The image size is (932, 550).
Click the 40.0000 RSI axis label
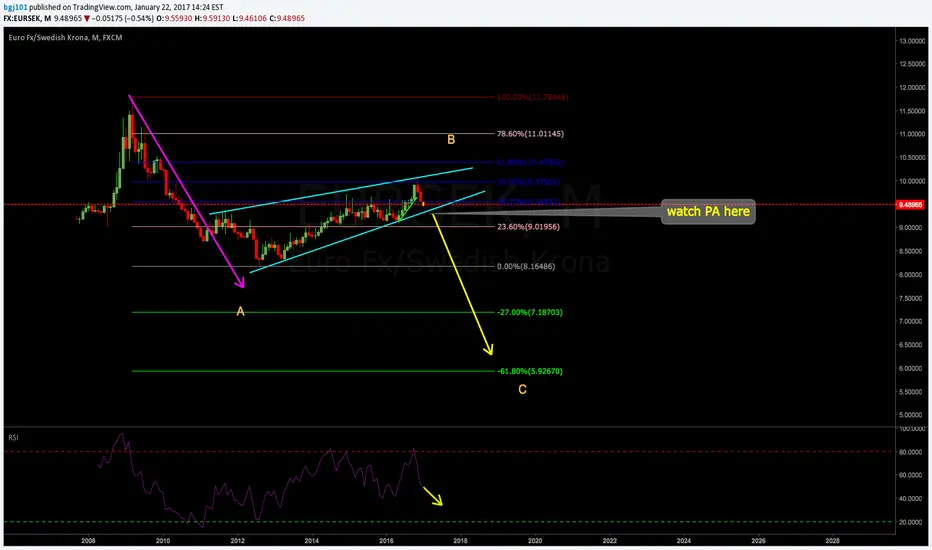click(912, 498)
